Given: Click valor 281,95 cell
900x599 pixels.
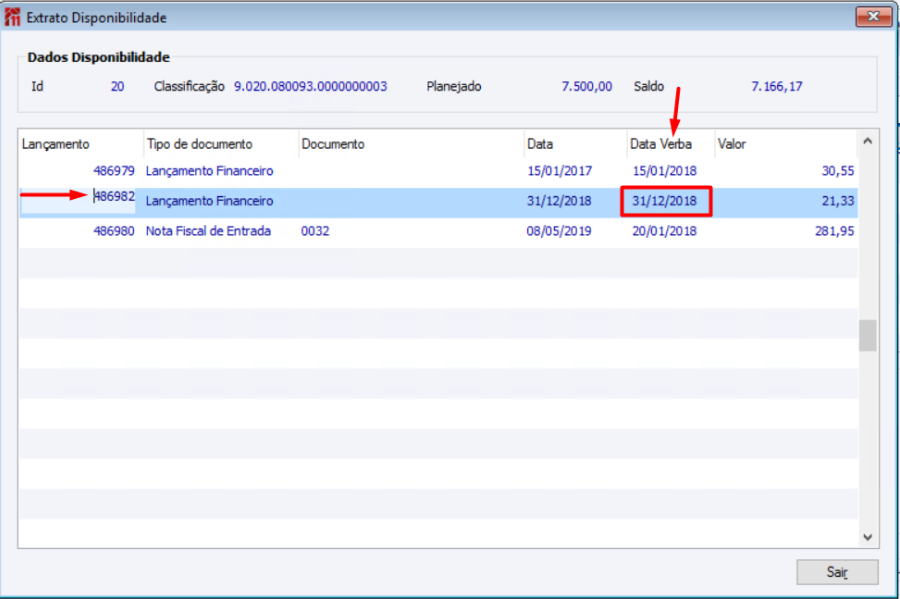Looking at the screenshot, I should [835, 231].
